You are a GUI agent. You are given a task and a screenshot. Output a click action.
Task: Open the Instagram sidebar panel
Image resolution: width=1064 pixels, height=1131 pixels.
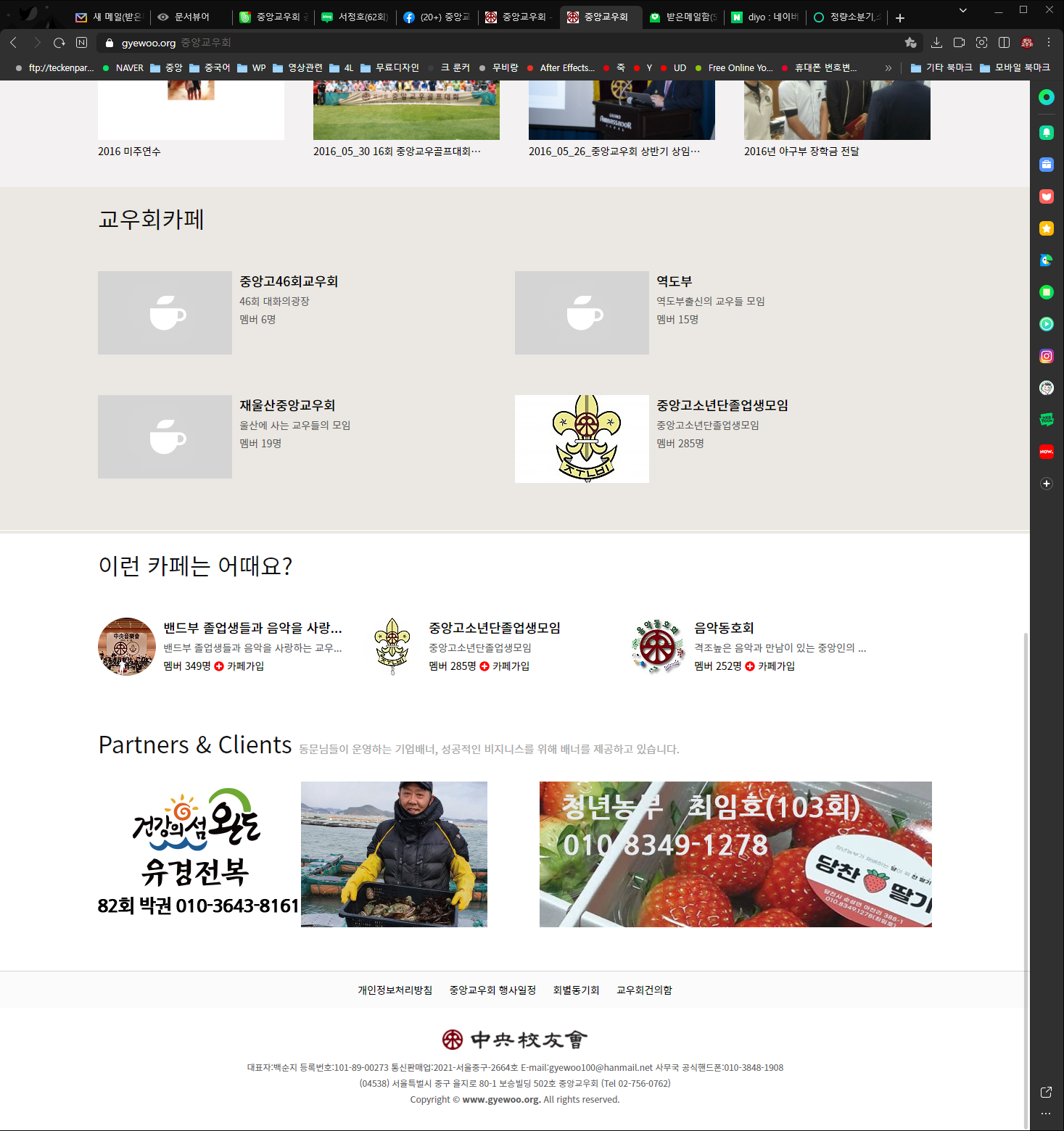[1046, 356]
